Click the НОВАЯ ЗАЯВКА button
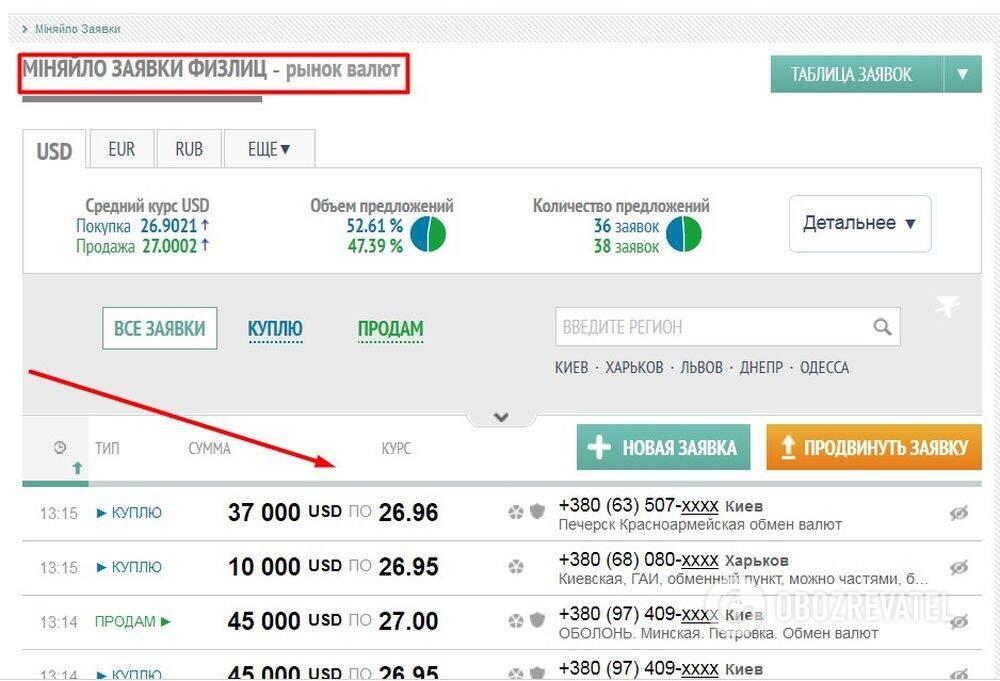The height and width of the screenshot is (681, 1000). coord(663,447)
